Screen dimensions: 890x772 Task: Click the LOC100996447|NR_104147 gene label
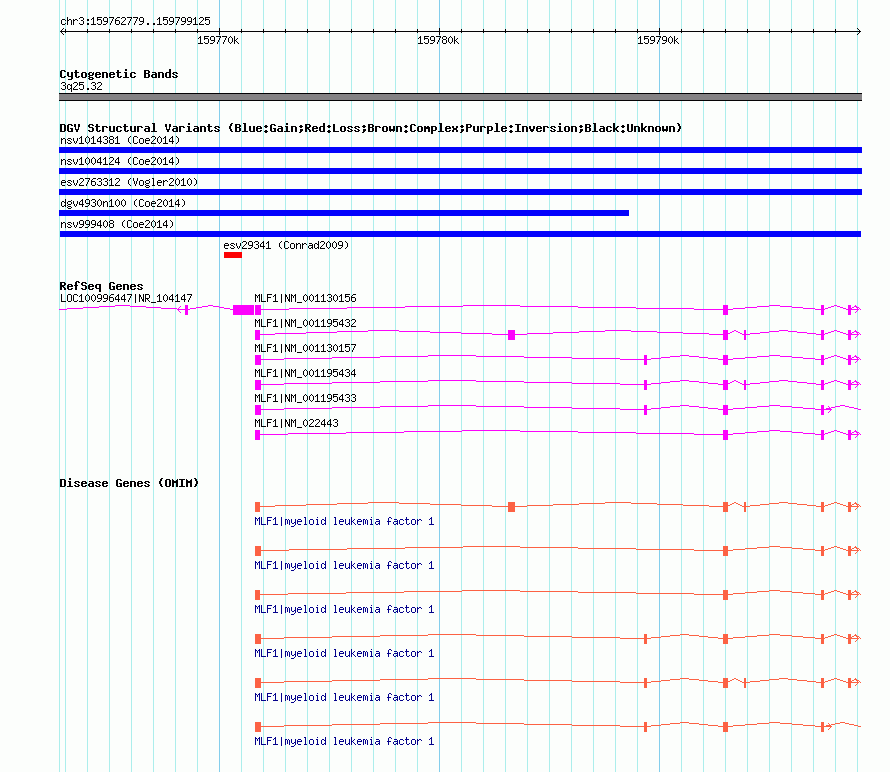[x=126, y=298]
